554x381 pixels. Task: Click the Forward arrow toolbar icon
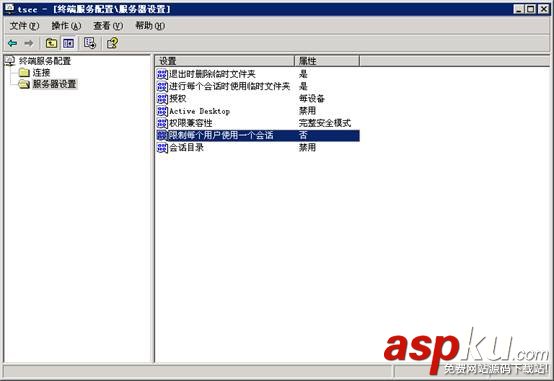[29, 43]
